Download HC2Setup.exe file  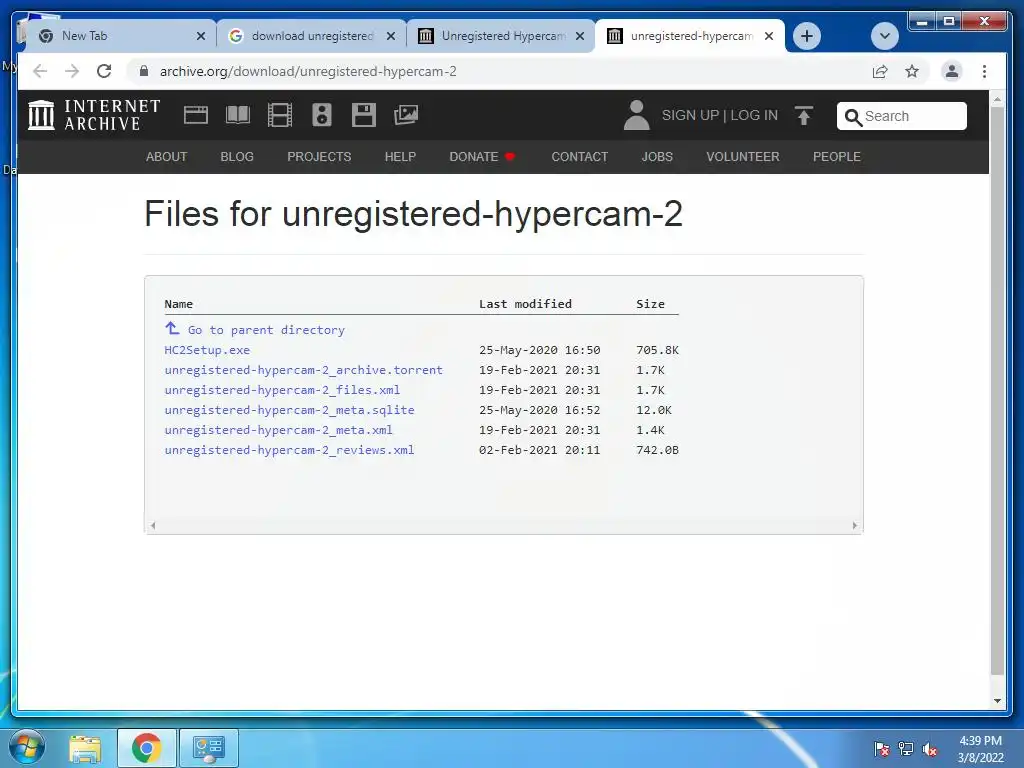click(x=207, y=350)
